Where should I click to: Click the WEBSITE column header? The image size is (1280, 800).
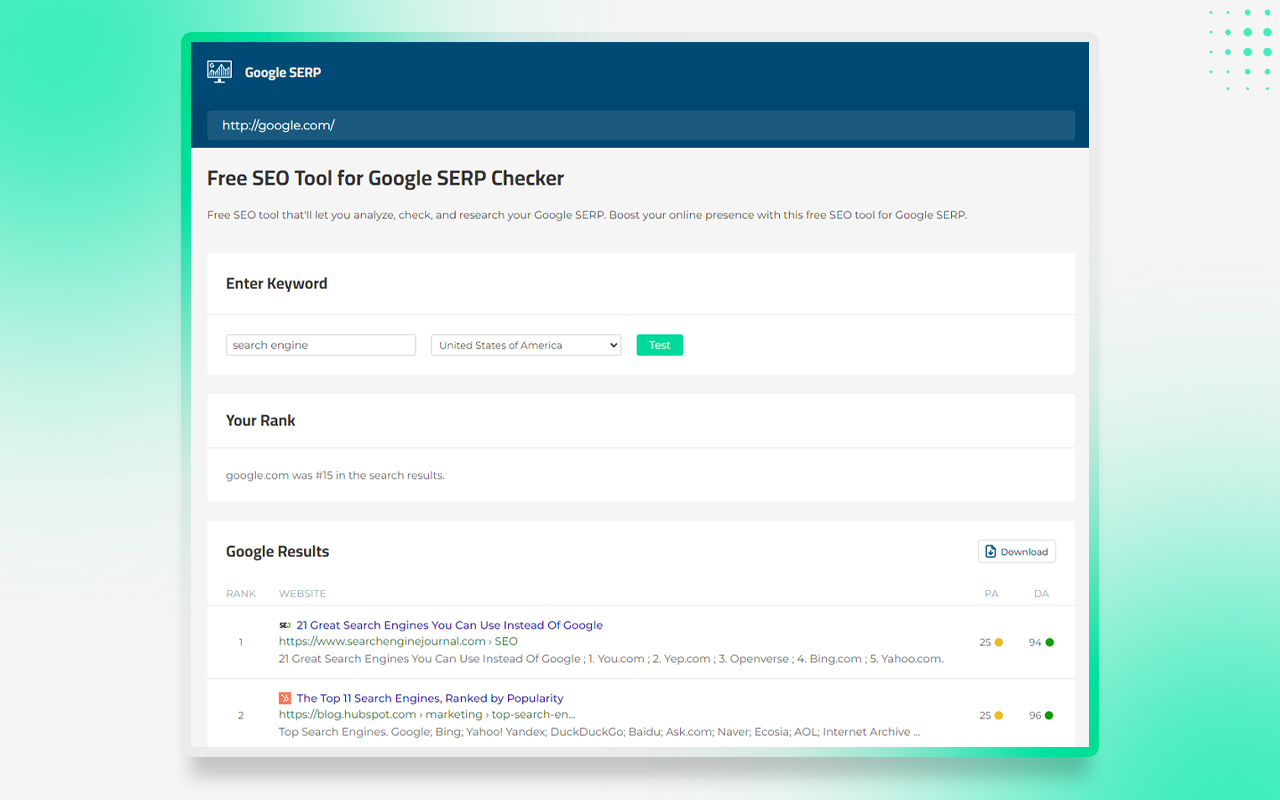pos(303,594)
